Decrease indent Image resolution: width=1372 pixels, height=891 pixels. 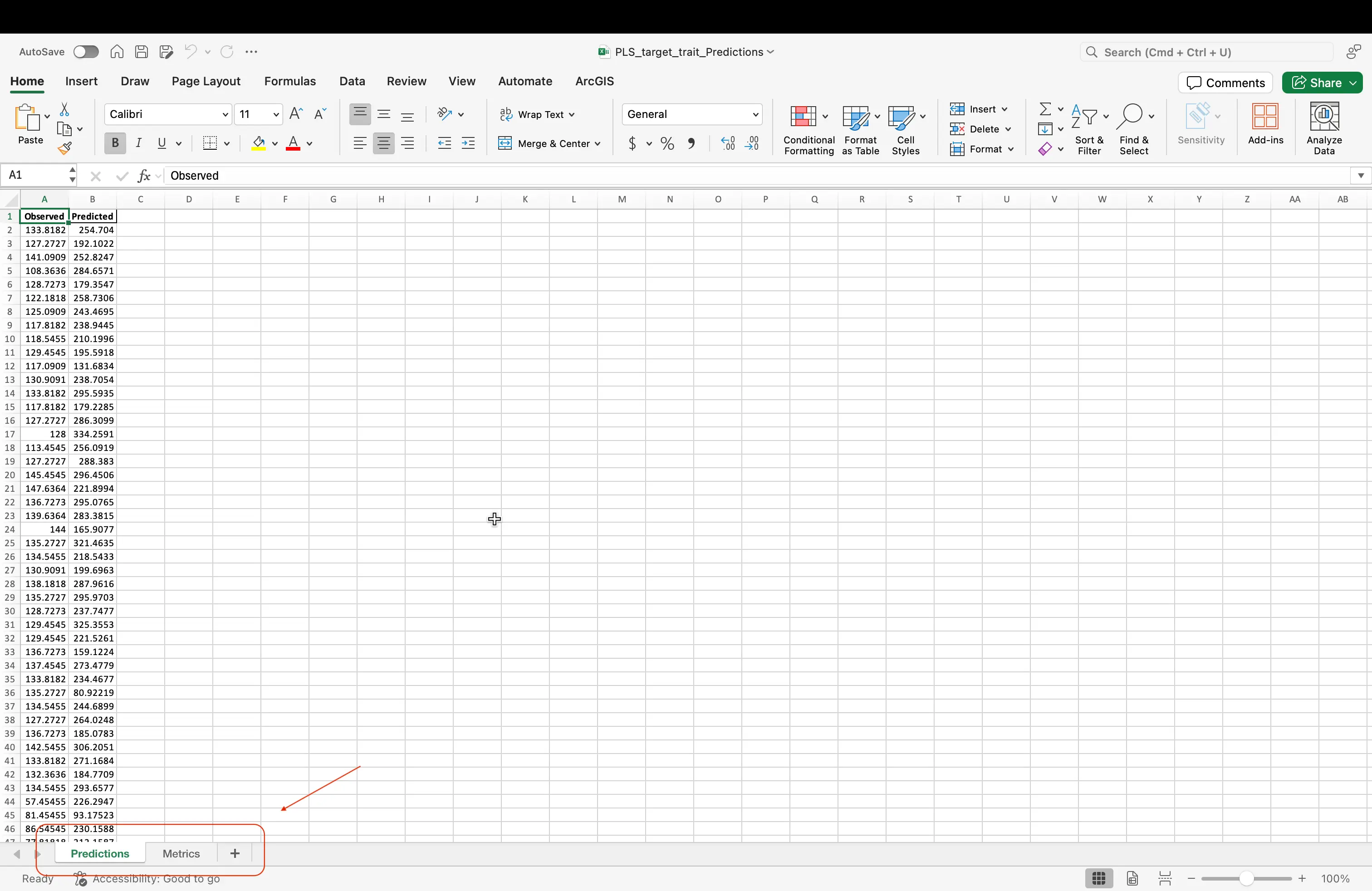pos(445,143)
